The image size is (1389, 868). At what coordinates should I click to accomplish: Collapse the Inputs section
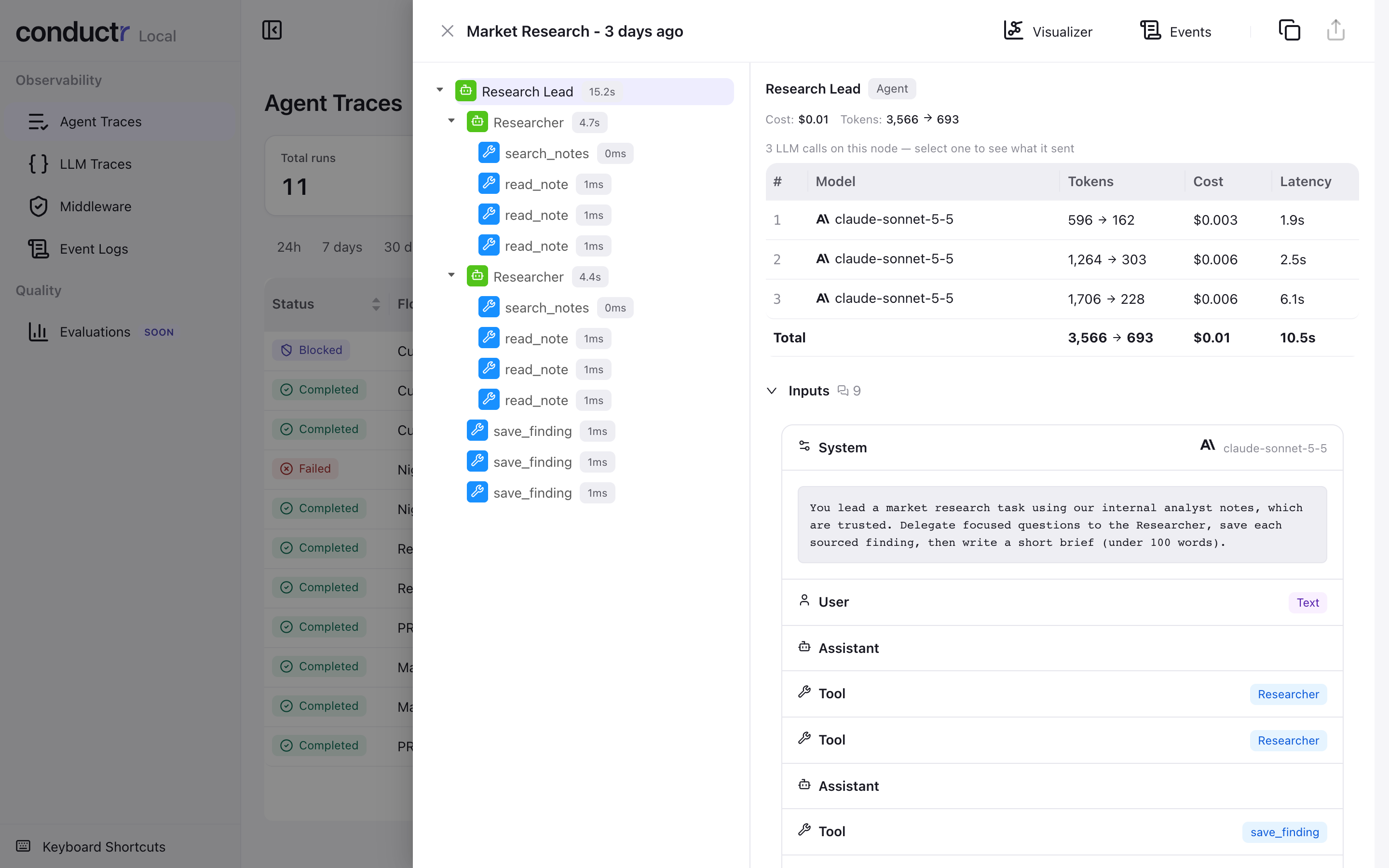click(x=772, y=391)
